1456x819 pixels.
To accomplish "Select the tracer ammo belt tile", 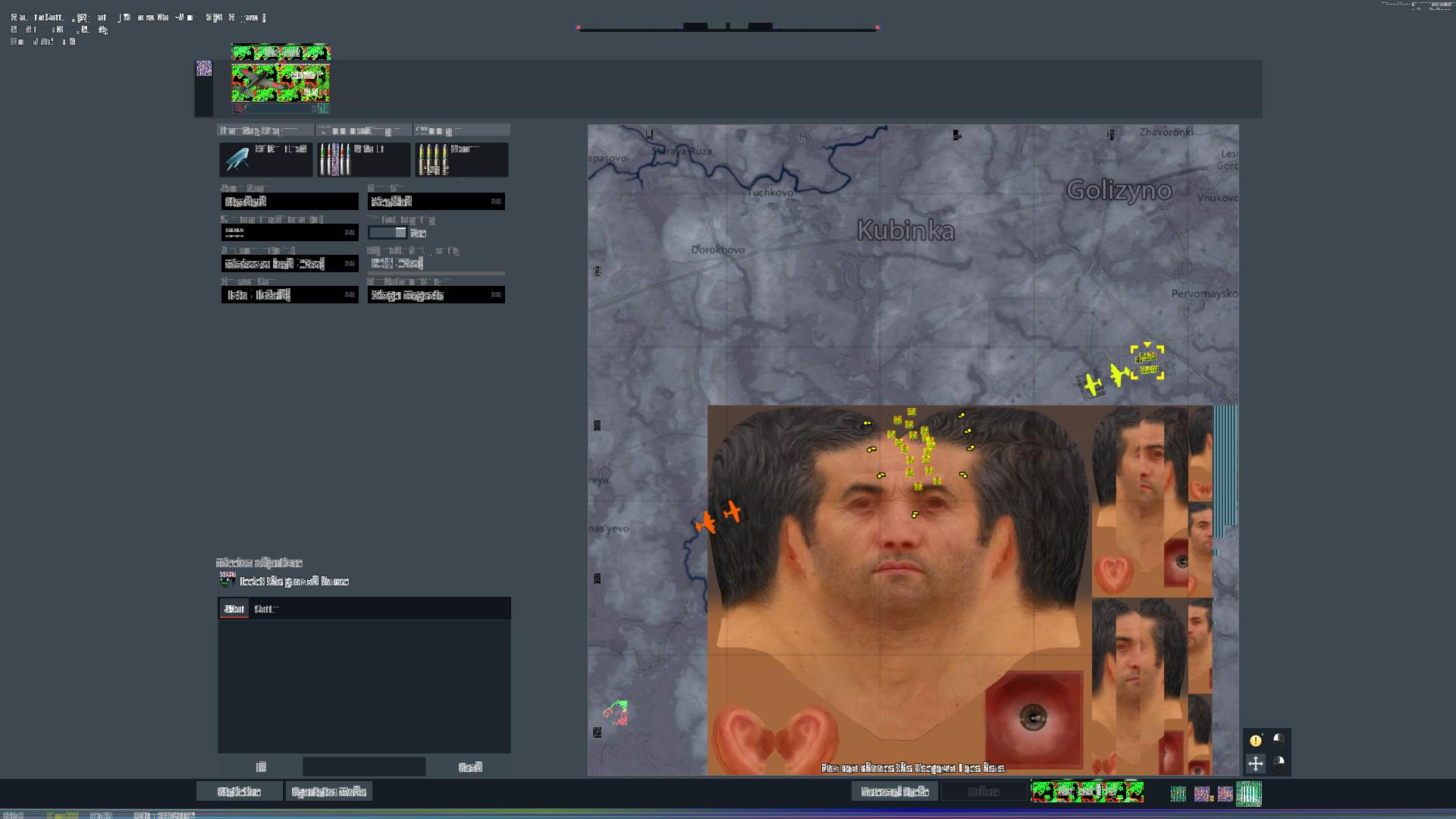I will tap(362, 159).
